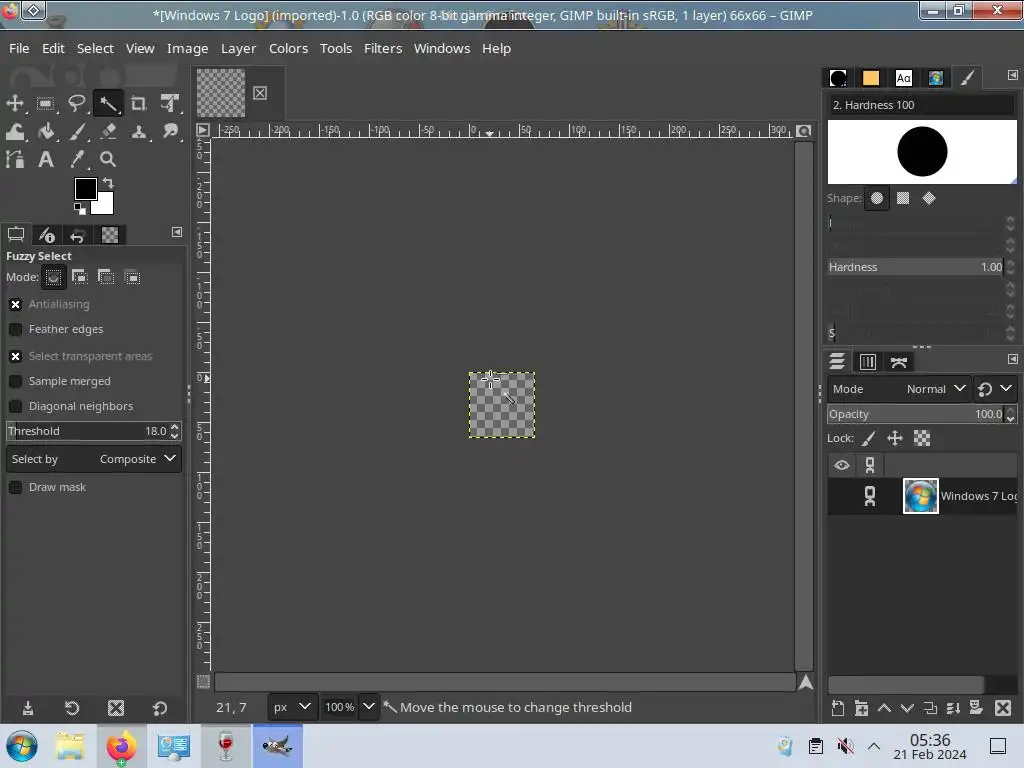1024x768 pixels.
Task: Open the Images tab with checkerboard icon
Action: coord(110,234)
